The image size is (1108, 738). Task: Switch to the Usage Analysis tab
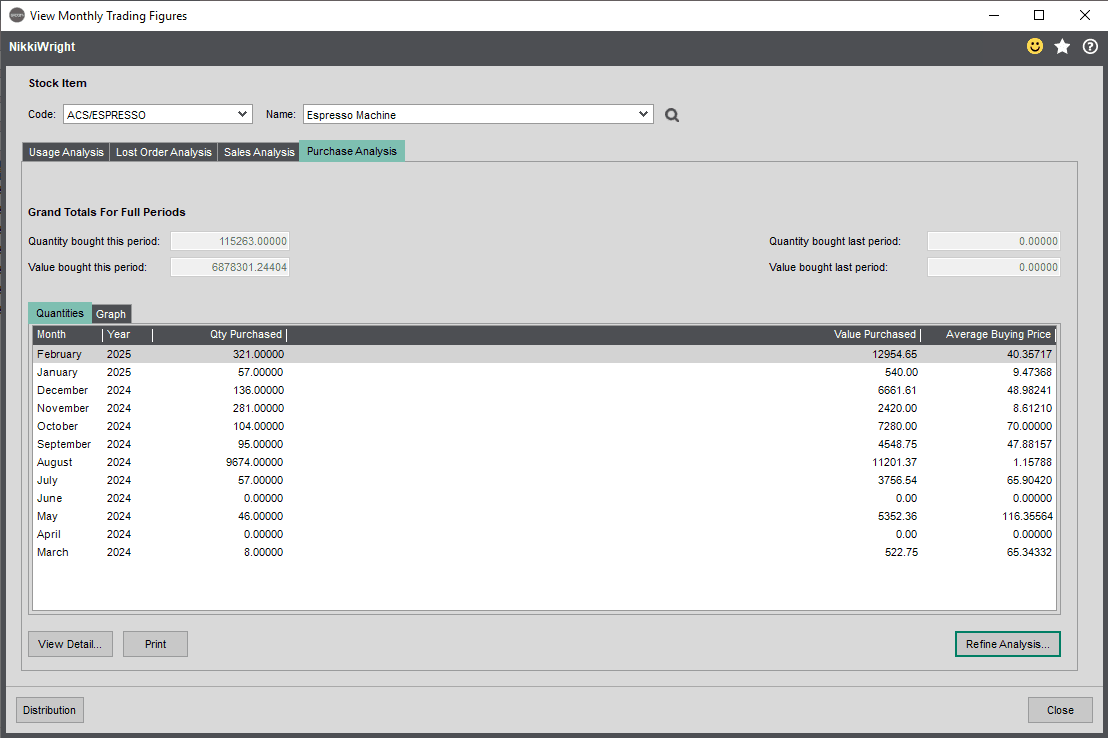[x=66, y=152]
